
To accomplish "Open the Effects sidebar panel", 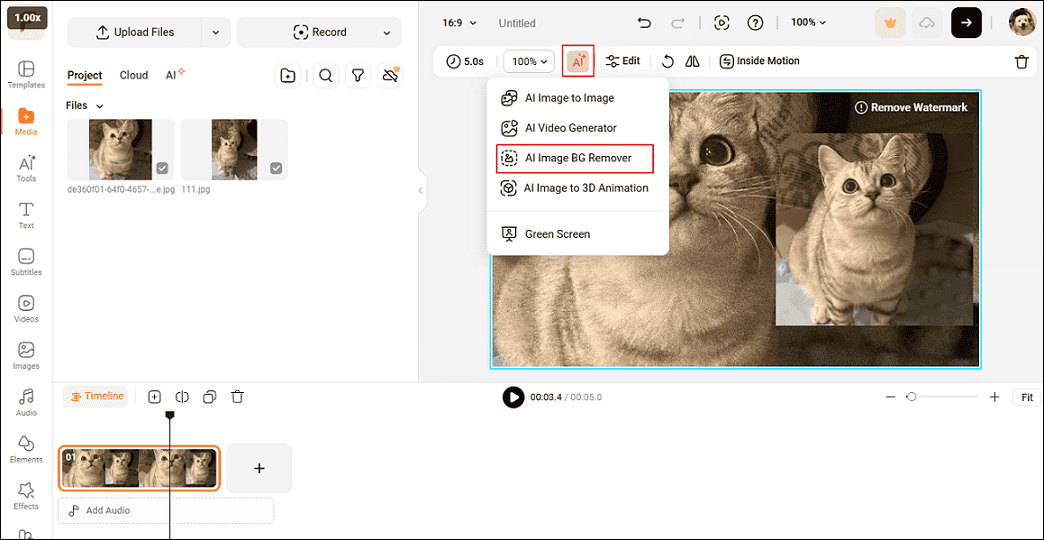I will click(x=26, y=496).
